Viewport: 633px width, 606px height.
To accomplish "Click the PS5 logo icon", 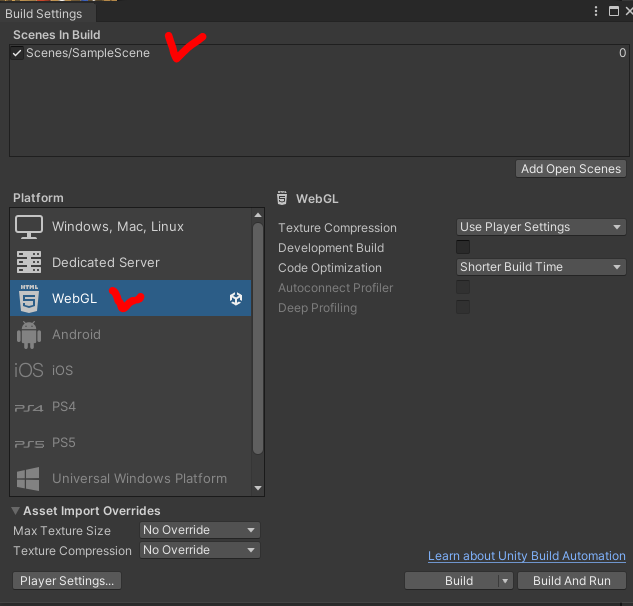I will [29, 444].
